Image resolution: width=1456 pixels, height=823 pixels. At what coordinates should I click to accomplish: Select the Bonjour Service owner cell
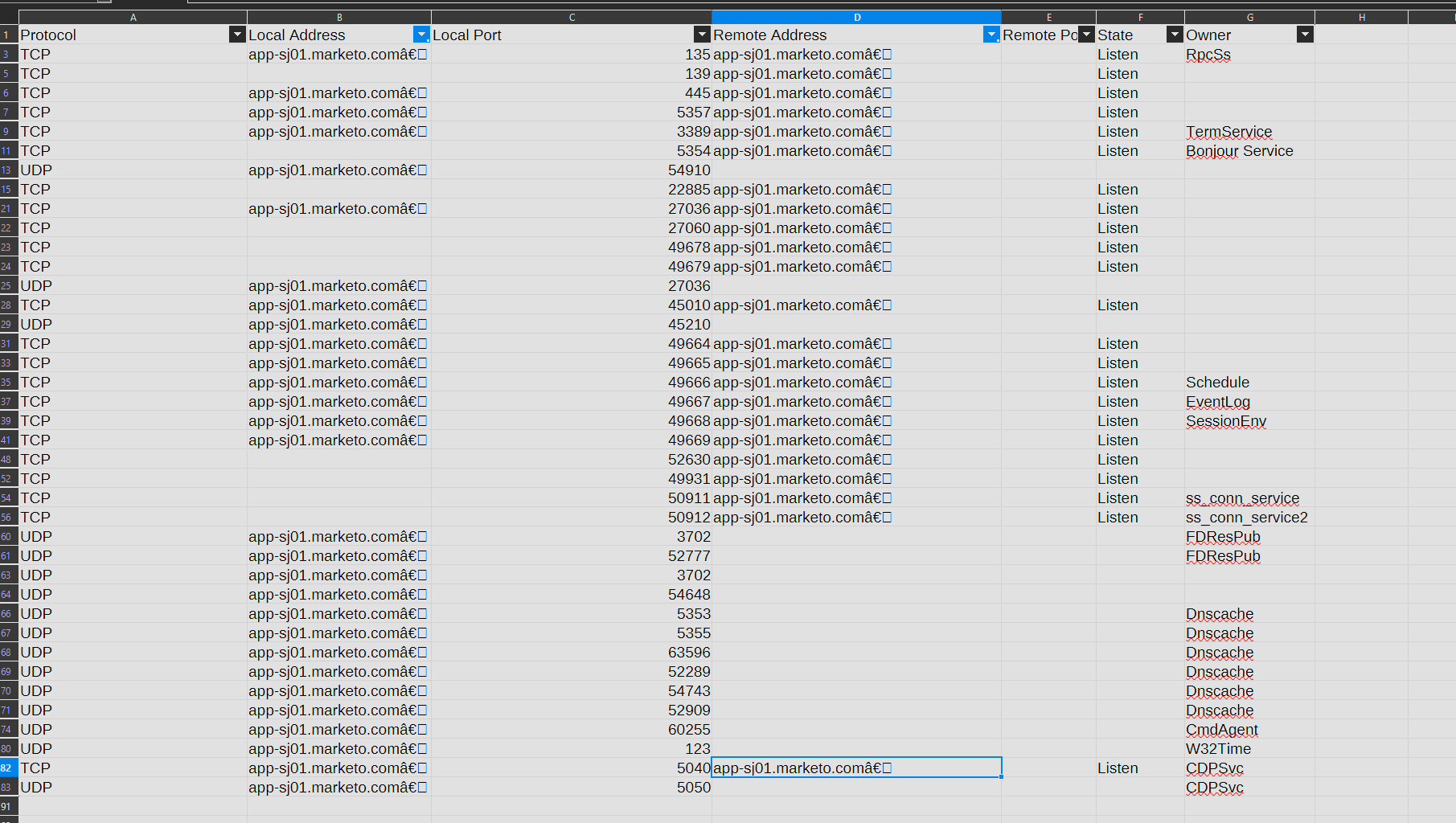click(x=1249, y=151)
